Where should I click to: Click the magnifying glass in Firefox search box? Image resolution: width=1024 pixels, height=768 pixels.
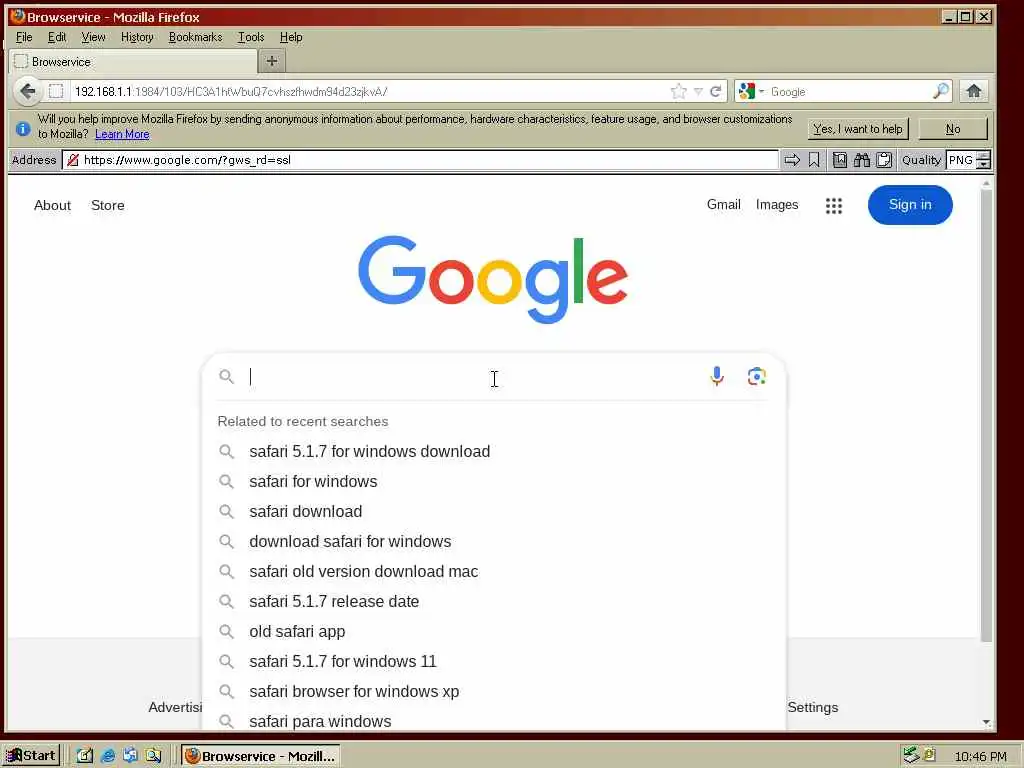(940, 91)
